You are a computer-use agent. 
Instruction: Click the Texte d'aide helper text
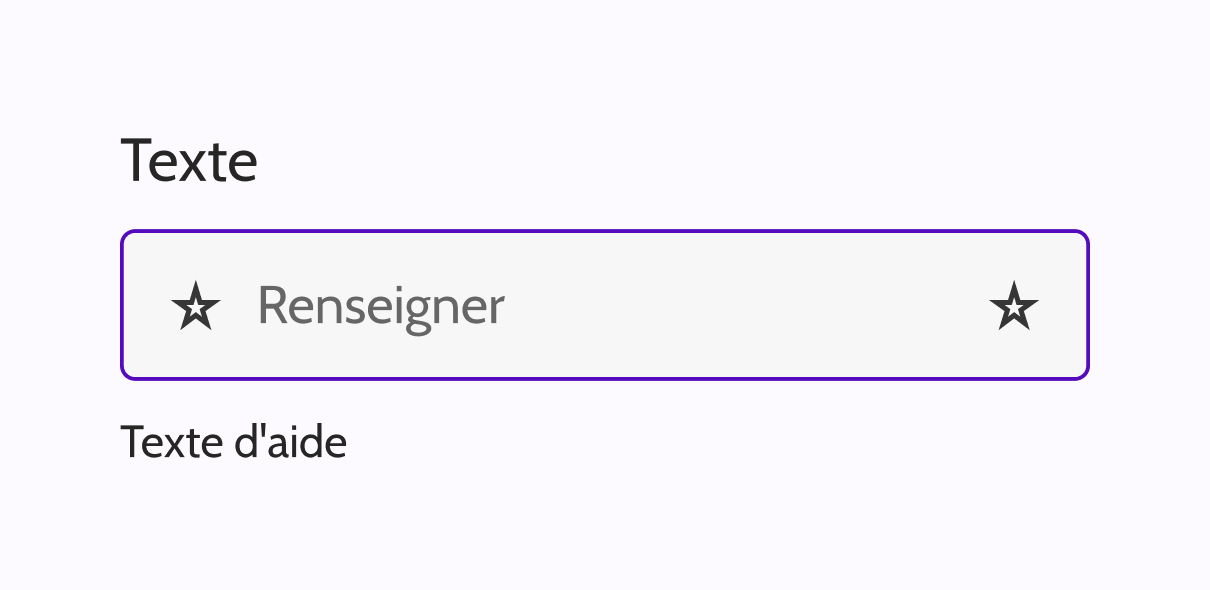pyautogui.click(x=233, y=442)
